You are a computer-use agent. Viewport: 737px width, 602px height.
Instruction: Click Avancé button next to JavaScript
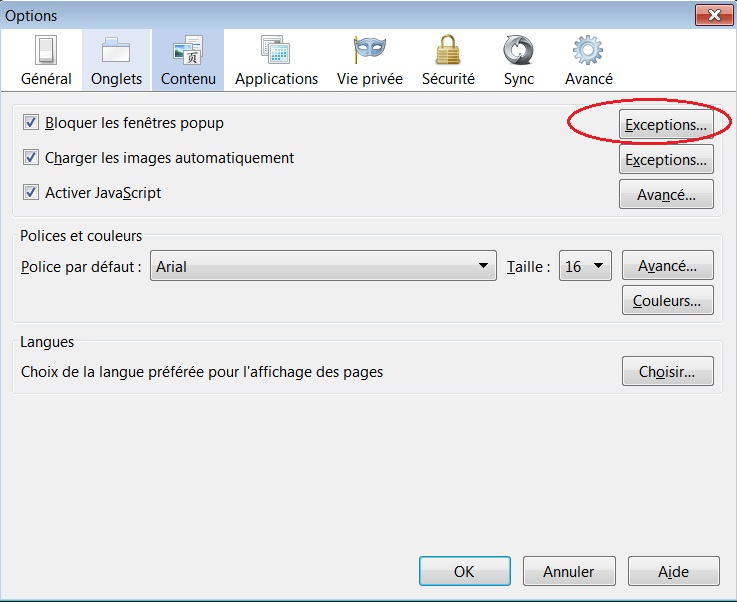[666, 195]
